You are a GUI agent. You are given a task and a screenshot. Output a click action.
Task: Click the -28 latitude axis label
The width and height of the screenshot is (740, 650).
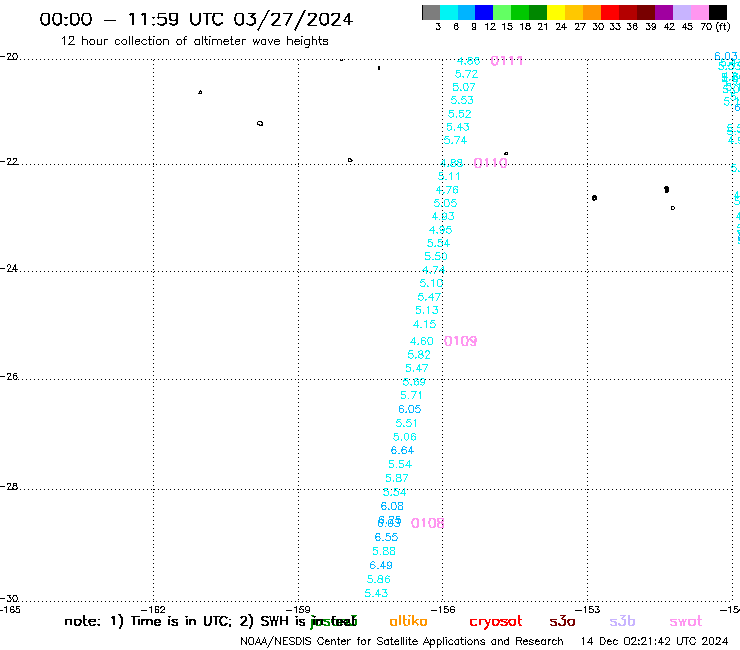point(9,486)
